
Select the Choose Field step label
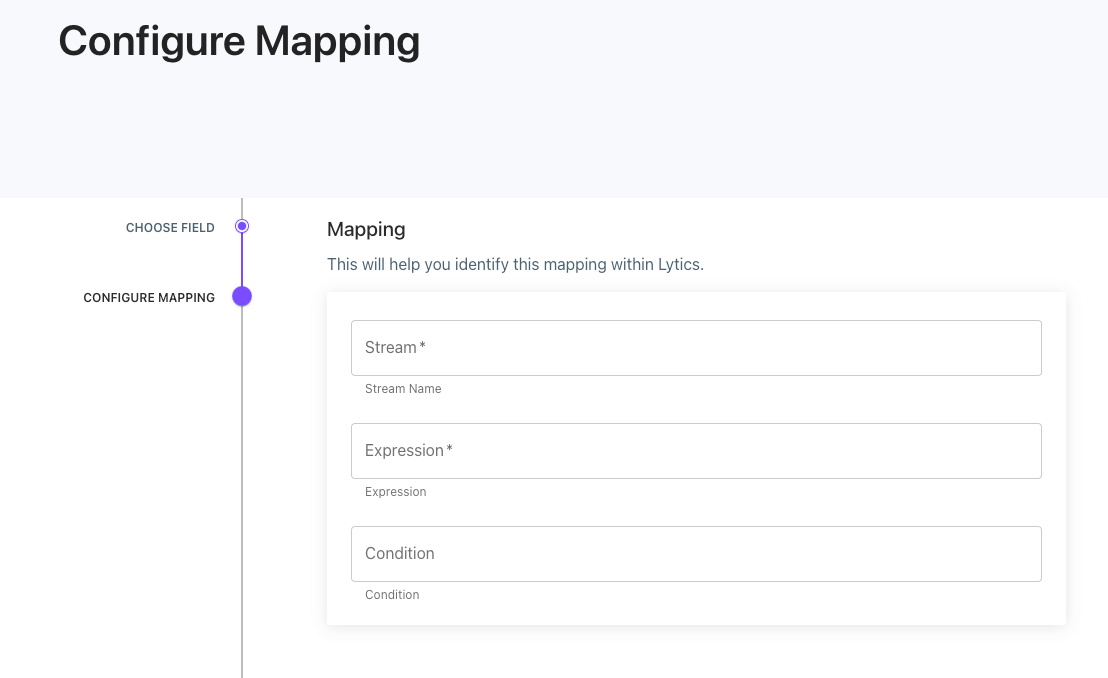[170, 227]
